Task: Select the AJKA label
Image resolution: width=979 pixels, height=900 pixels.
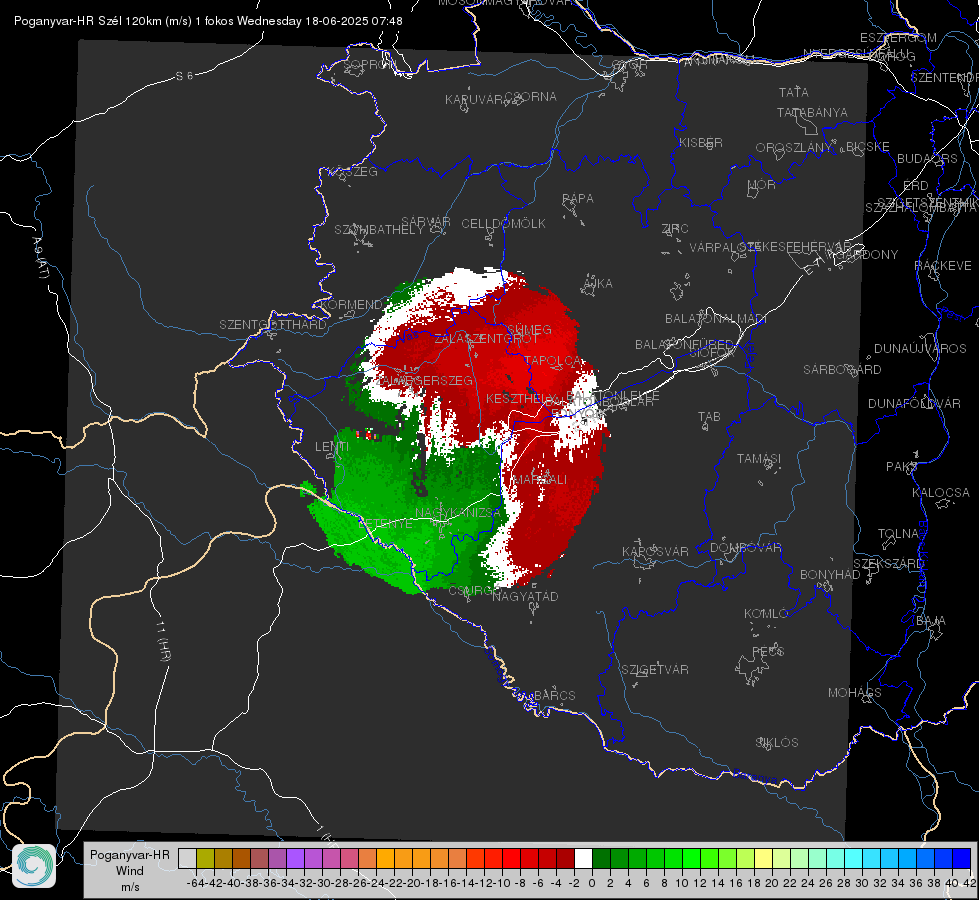Action: pos(598,284)
